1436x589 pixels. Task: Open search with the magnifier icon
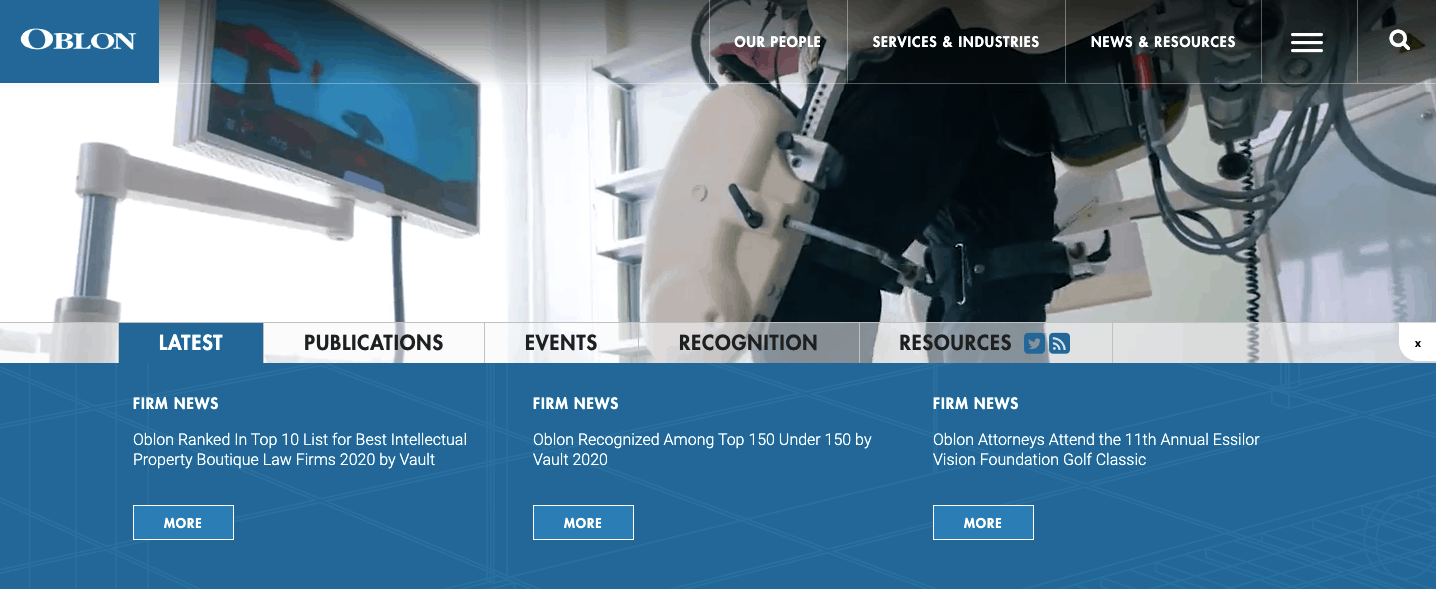point(1400,41)
